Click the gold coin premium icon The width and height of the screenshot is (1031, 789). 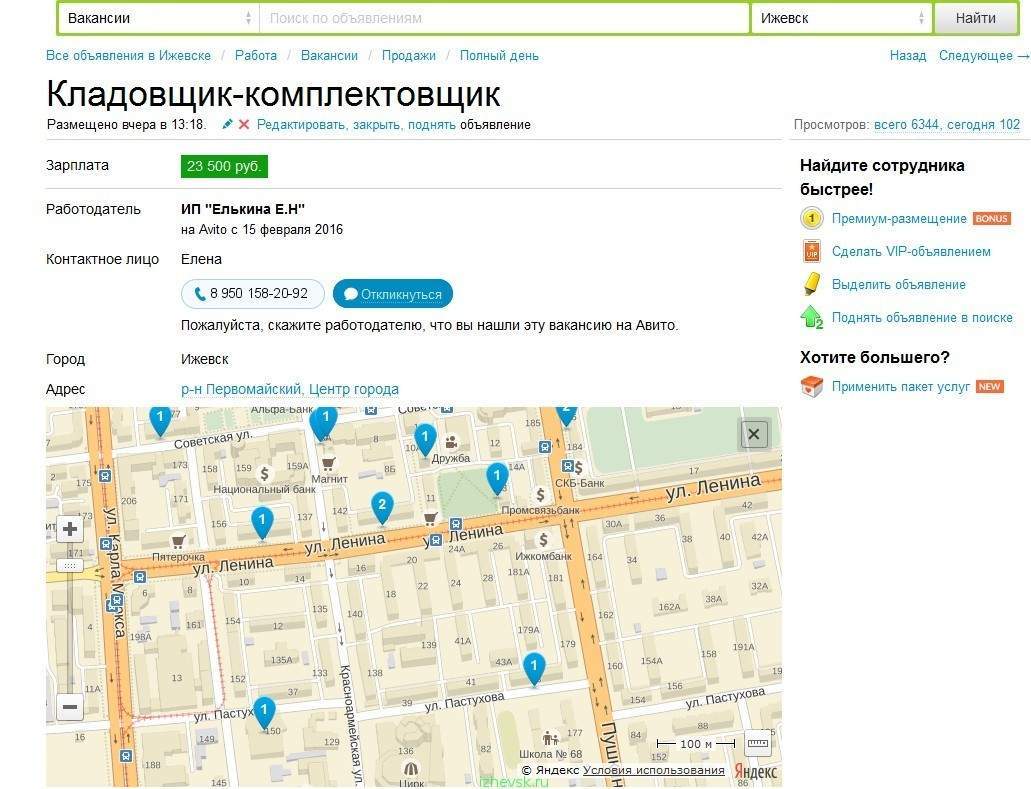pyautogui.click(x=811, y=218)
